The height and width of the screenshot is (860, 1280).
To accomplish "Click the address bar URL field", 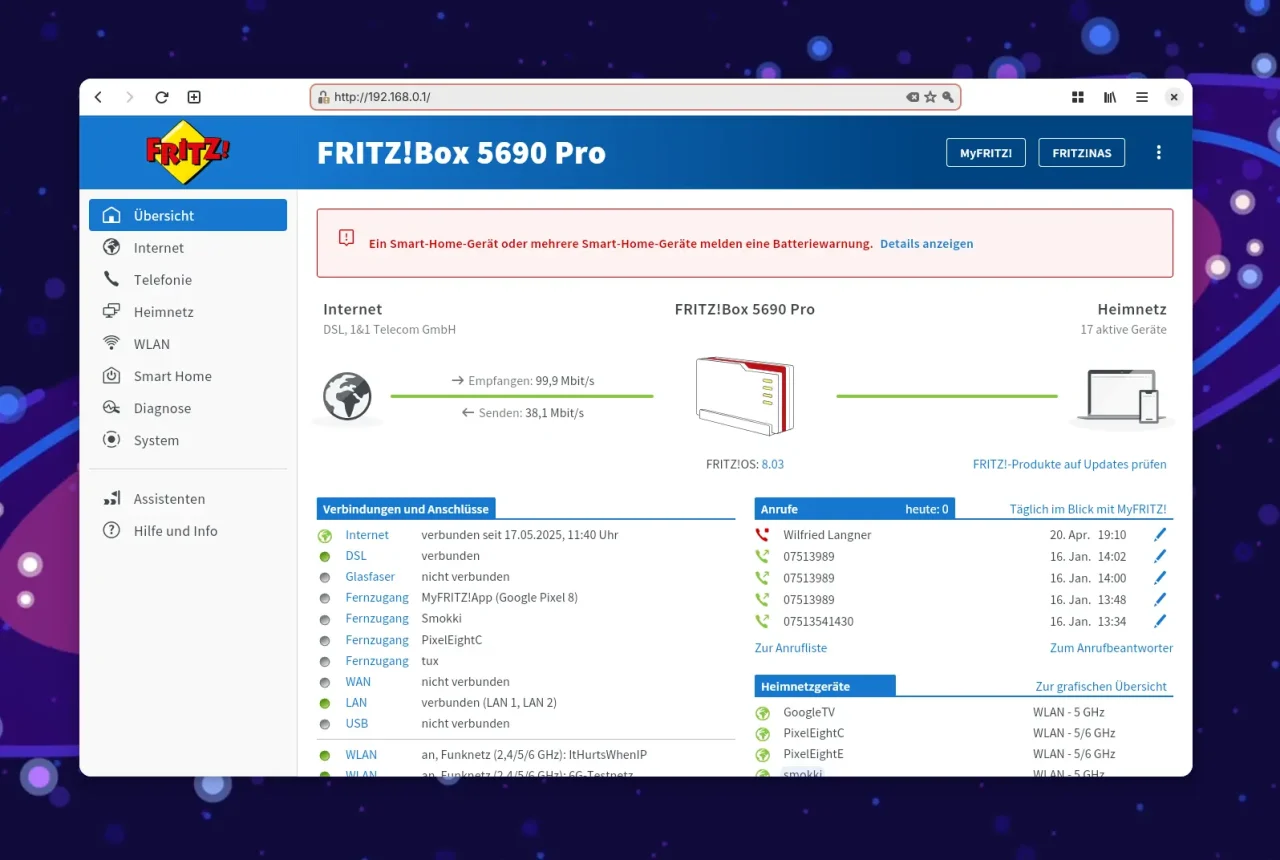I will pos(600,97).
